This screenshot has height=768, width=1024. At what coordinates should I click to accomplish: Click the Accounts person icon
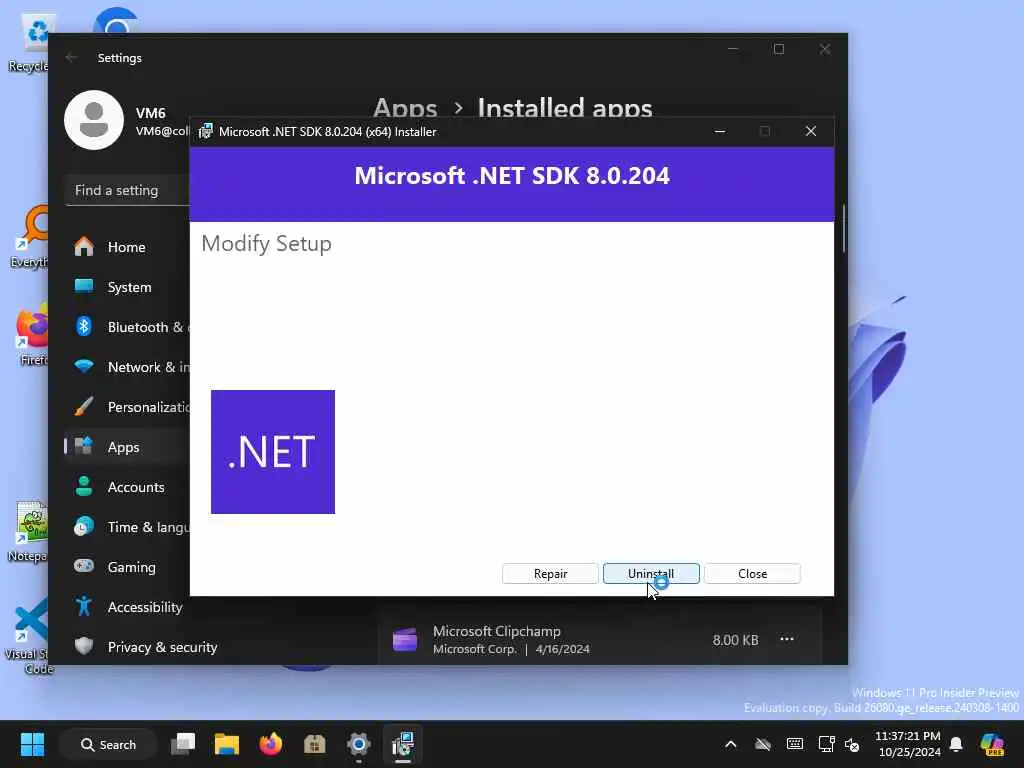click(x=84, y=487)
